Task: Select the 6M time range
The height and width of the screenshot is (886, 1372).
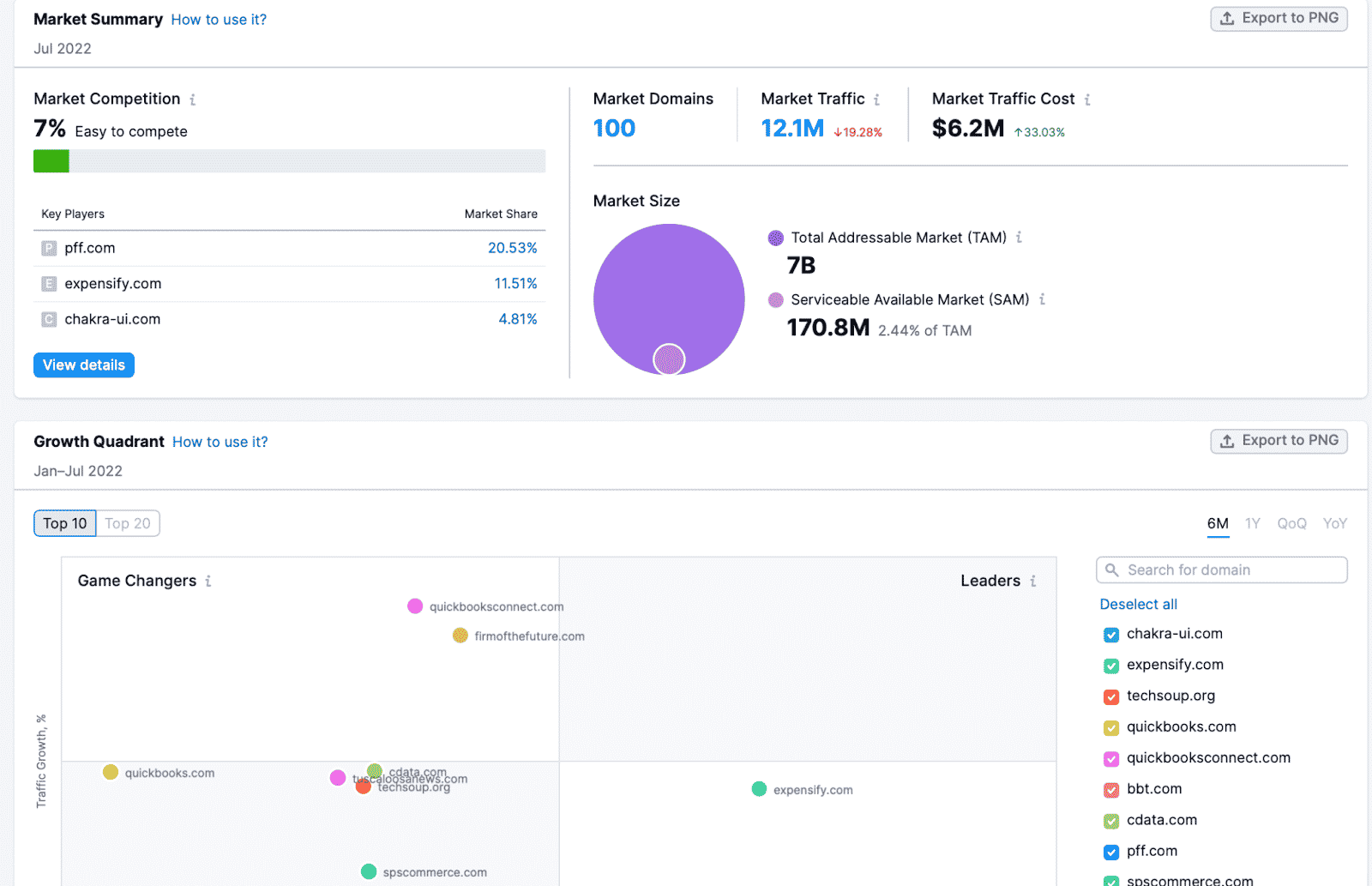Action: (1218, 523)
